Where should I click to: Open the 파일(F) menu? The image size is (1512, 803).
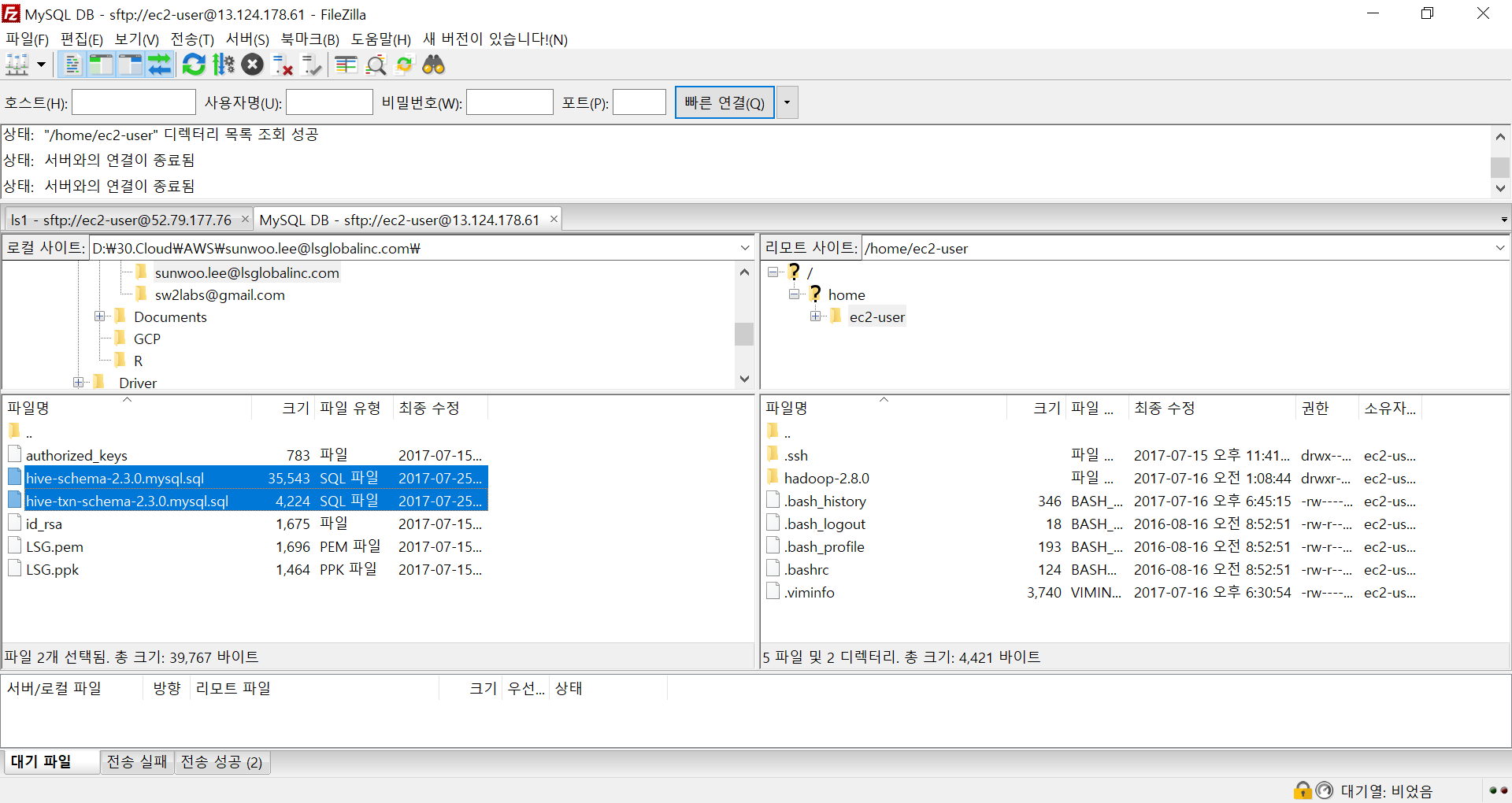coord(27,39)
